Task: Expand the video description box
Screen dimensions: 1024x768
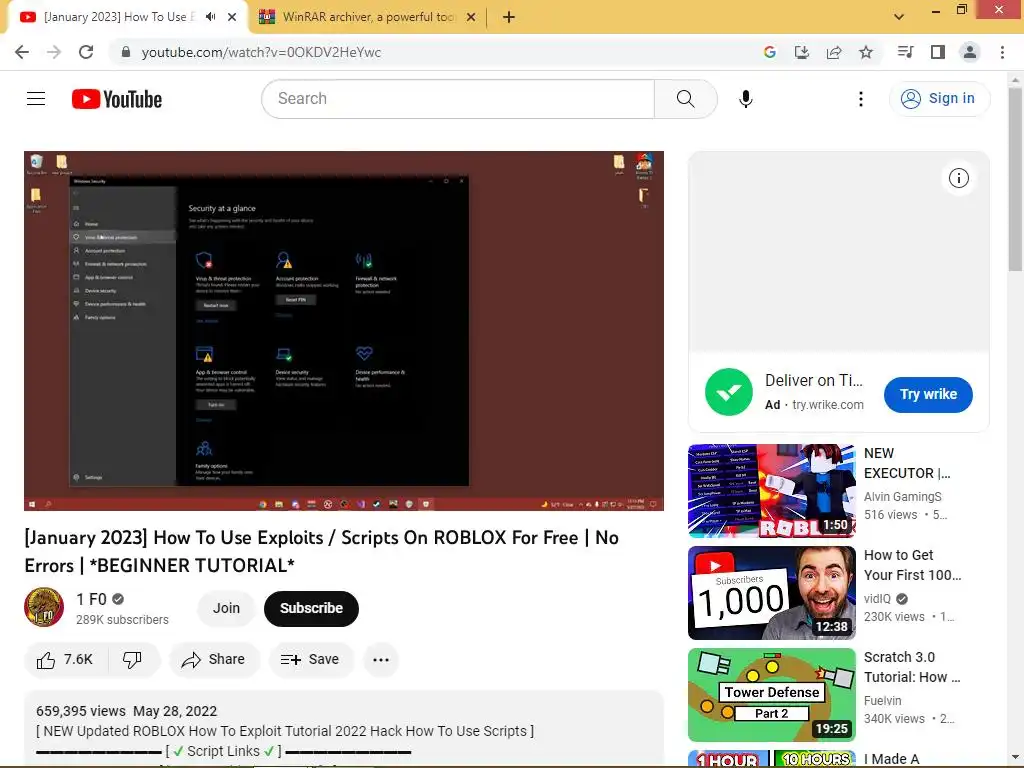Action: click(344, 728)
